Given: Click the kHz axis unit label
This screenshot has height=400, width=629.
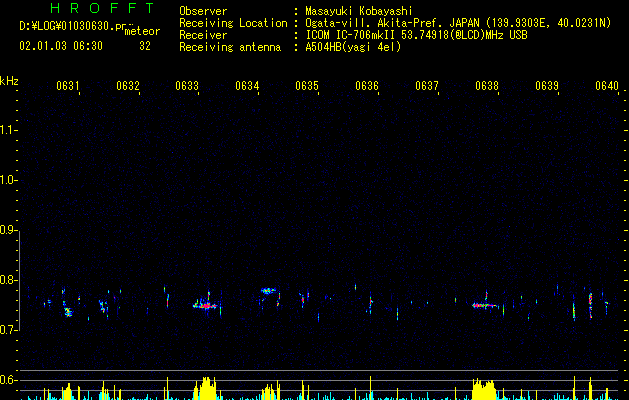Looking at the screenshot, I should [x=9, y=81].
